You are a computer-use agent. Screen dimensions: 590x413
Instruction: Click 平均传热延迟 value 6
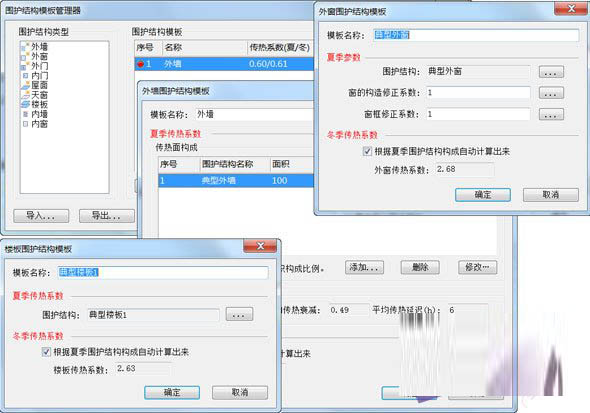467,310
